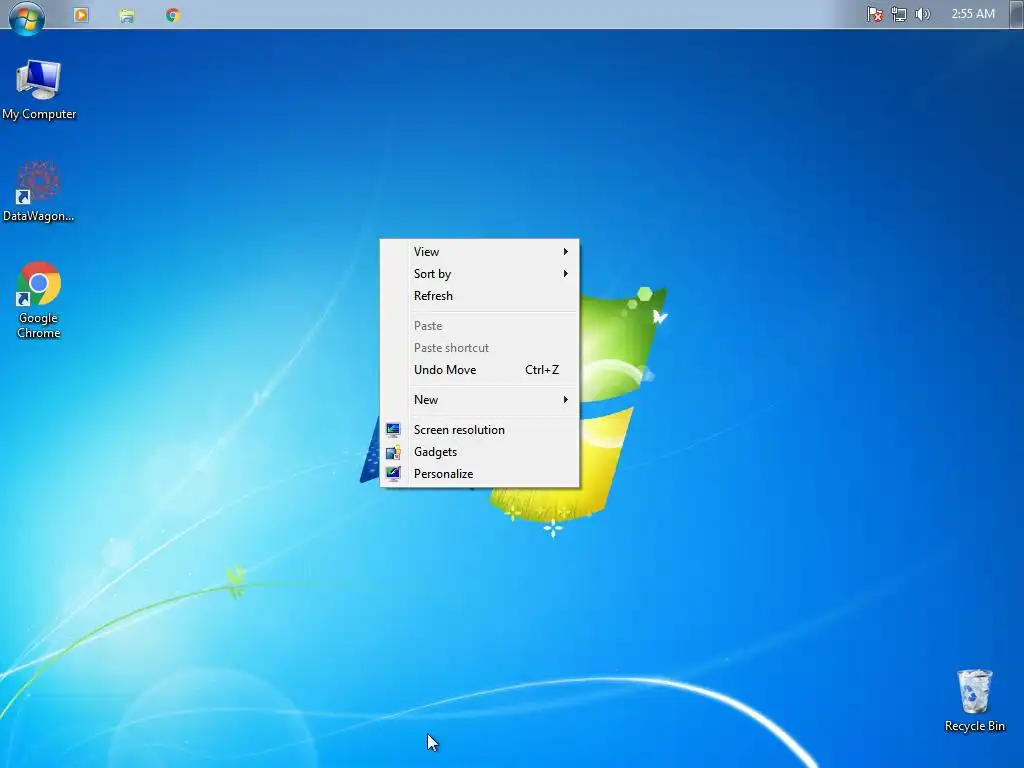Open the file explorer taskbar icon
Screen dimensions: 1024x768
[127, 15]
